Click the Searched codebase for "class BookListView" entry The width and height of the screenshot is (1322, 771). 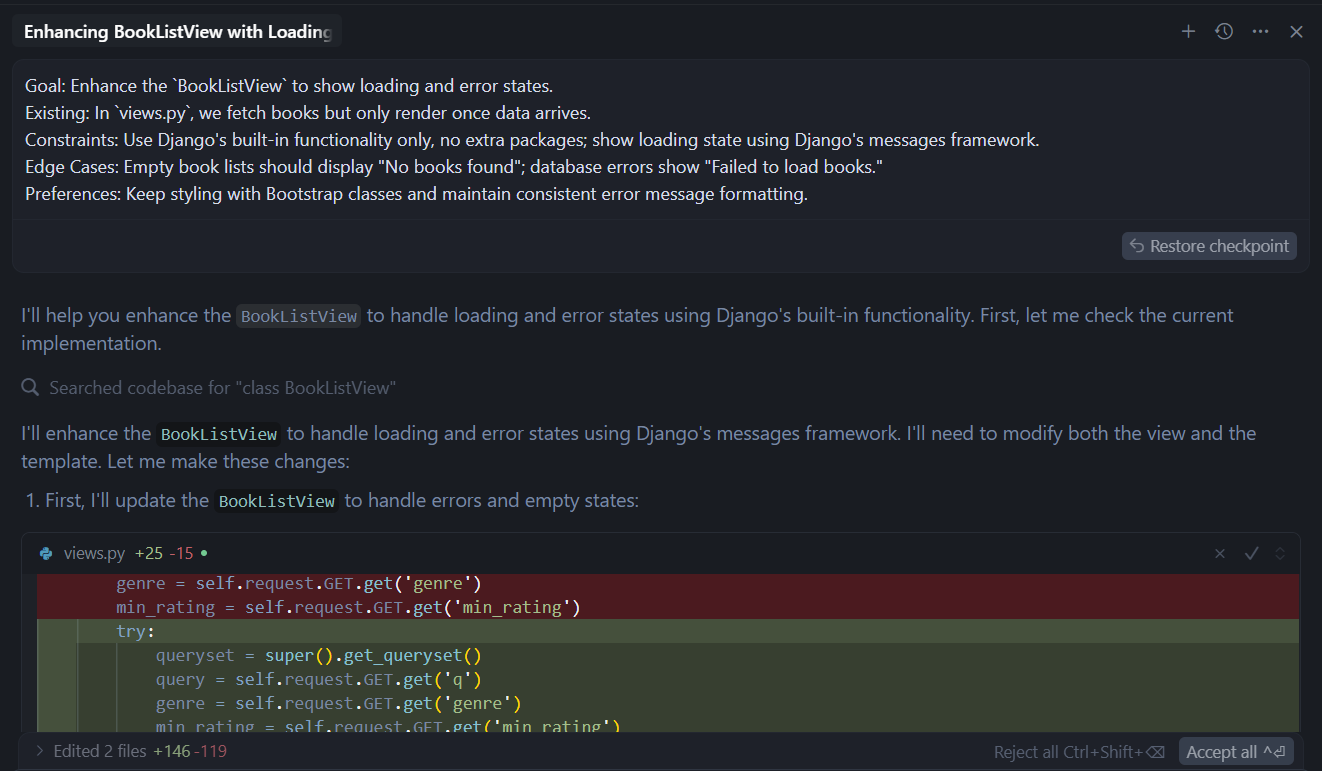(x=222, y=387)
